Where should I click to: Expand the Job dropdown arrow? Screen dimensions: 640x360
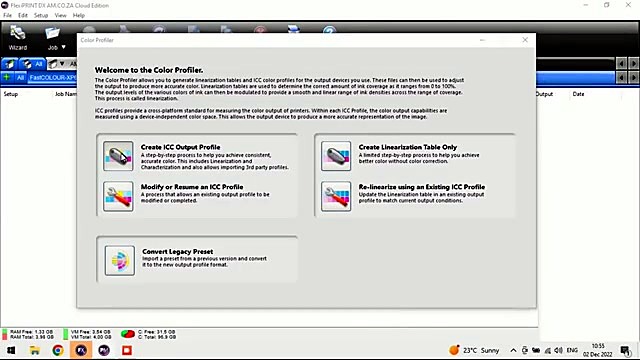(63, 47)
